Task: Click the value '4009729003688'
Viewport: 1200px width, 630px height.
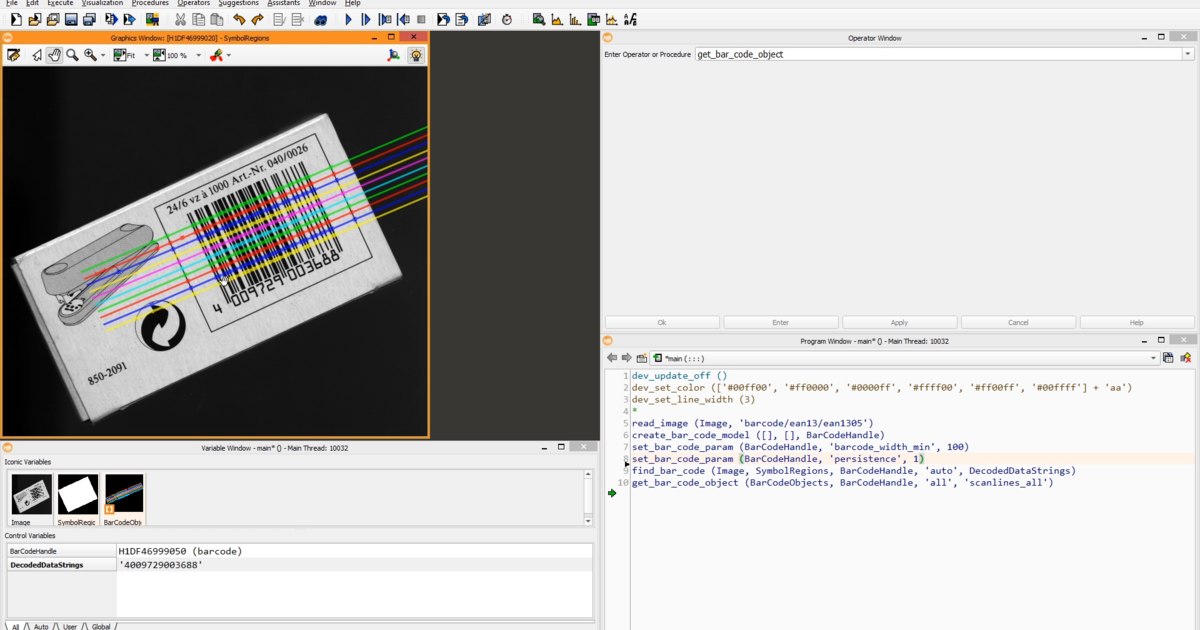Action: point(161,565)
